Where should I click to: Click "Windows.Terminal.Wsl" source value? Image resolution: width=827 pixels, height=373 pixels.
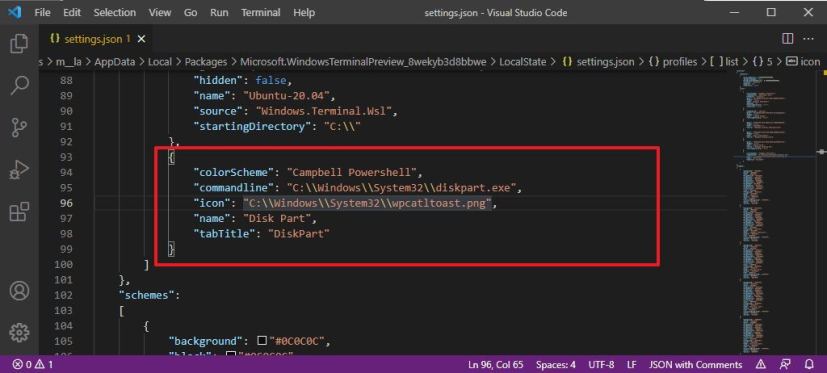(x=323, y=111)
